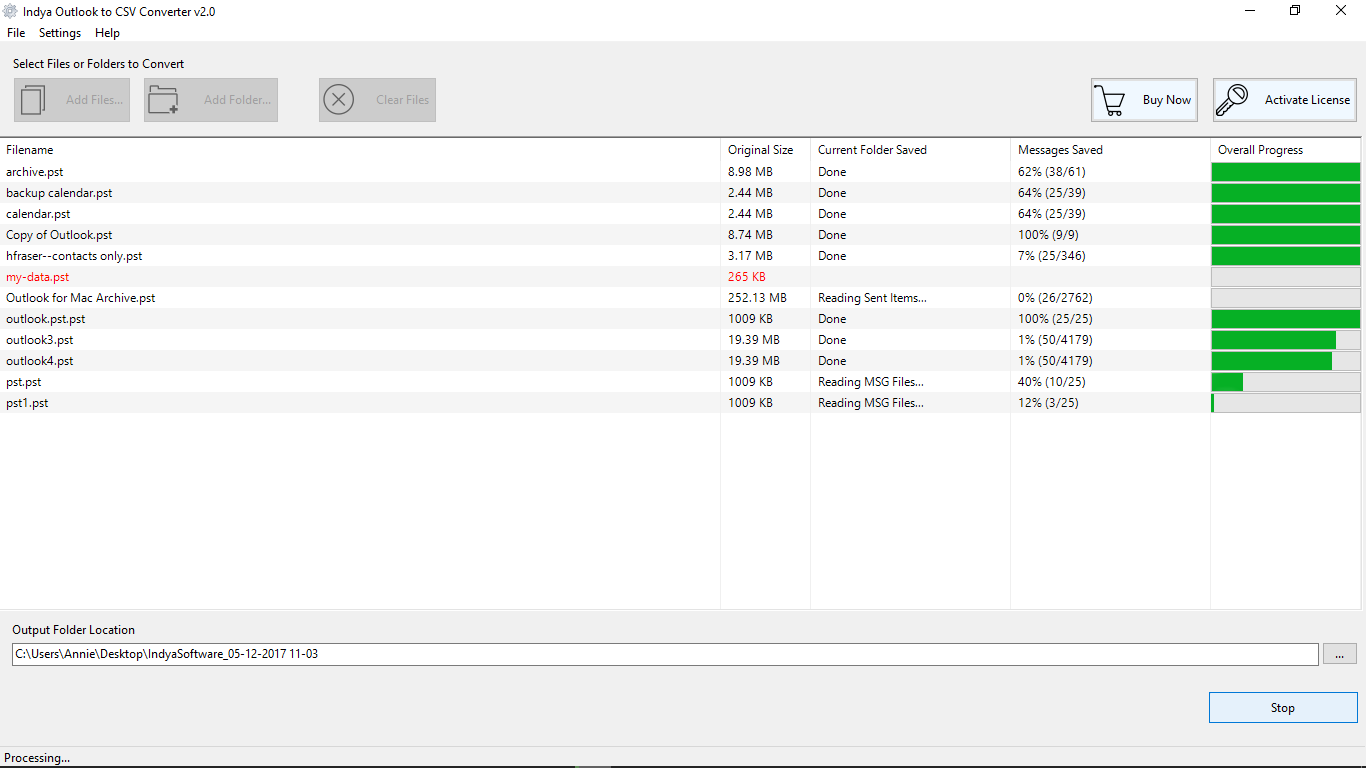Click the 62% (38/61) messages cell
This screenshot has width=1366, height=768.
1051,172
